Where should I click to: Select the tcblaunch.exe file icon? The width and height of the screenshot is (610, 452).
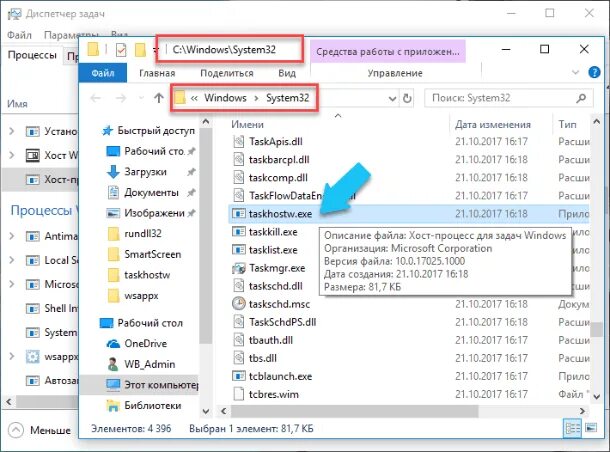point(238,377)
